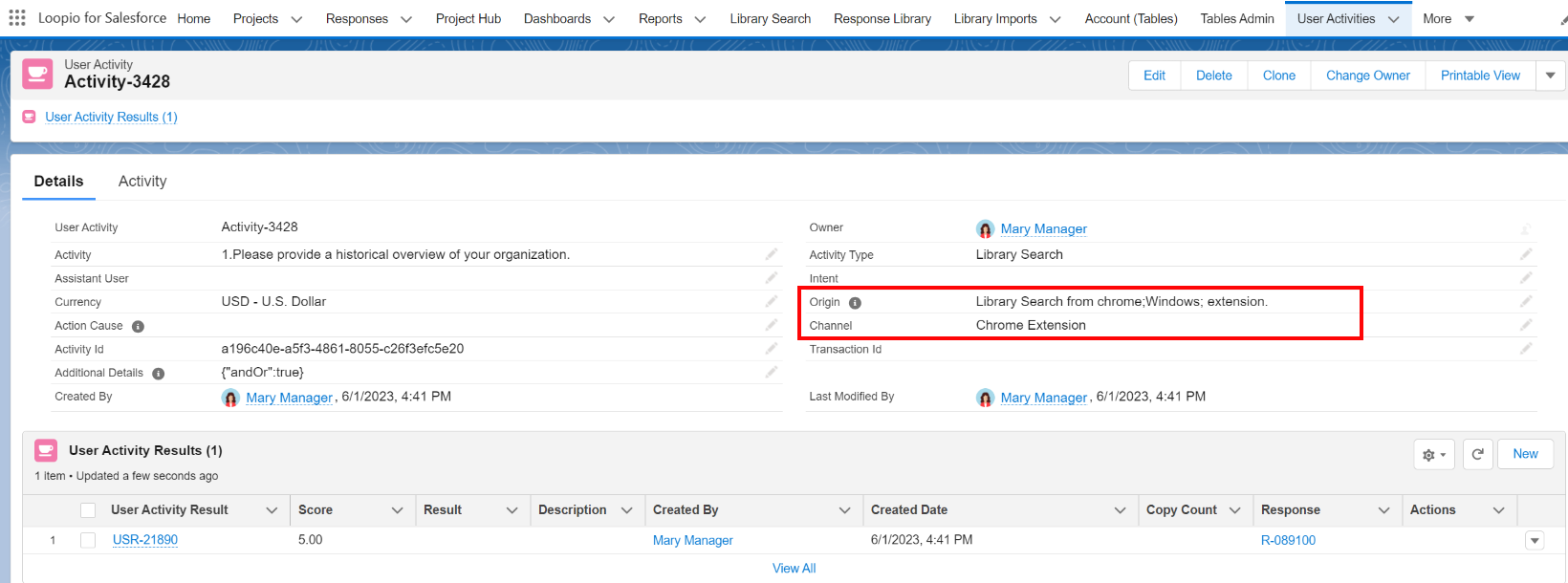The width and height of the screenshot is (1568, 583).
Task: Open the Account (Tables) nav tab
Action: [1131, 18]
